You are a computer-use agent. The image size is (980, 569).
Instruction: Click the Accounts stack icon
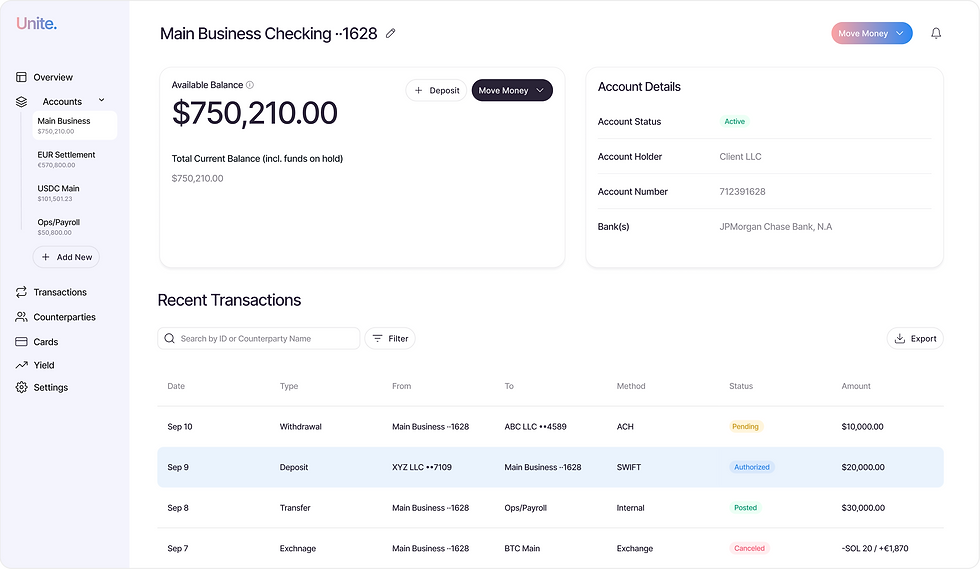click(x=21, y=101)
